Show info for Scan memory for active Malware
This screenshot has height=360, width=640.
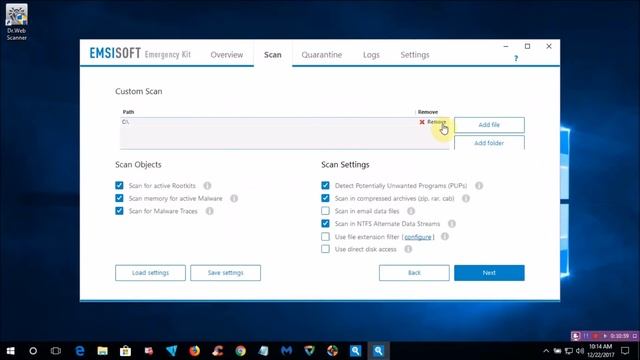234,198
